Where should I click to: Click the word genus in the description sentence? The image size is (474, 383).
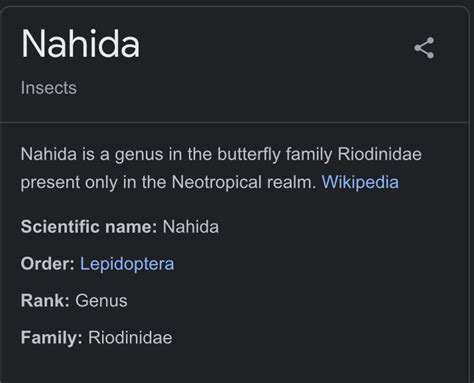pyautogui.click(x=139, y=155)
